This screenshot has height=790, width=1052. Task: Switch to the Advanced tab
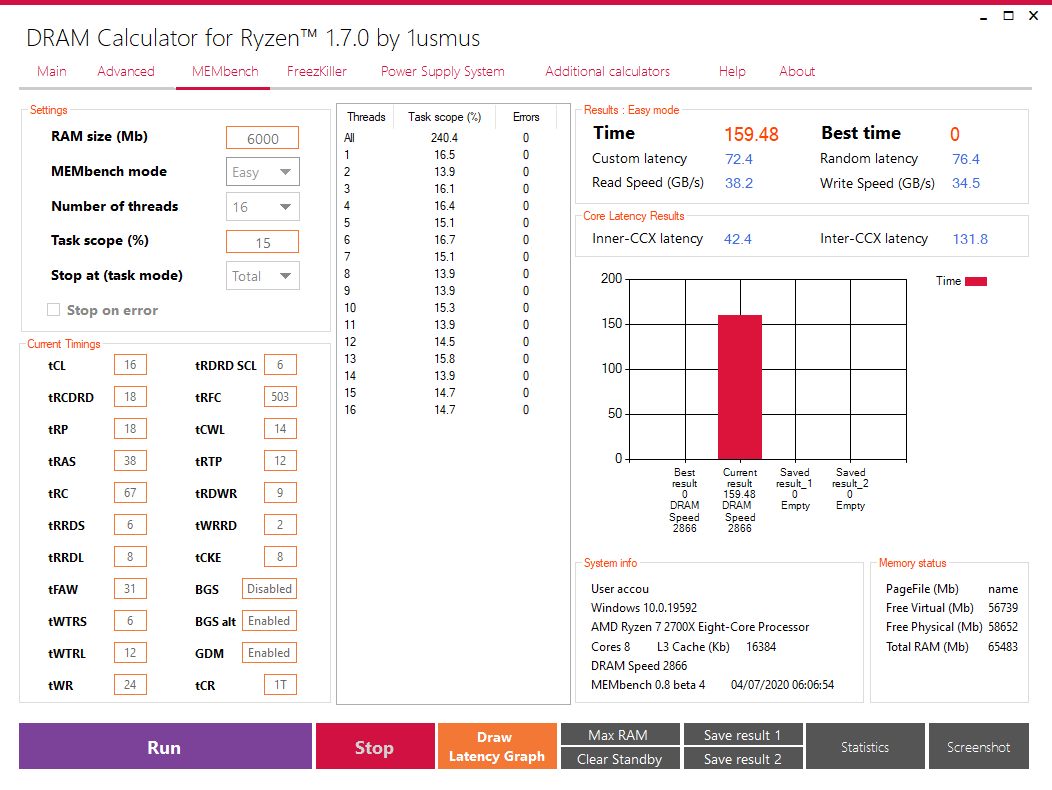[x=125, y=71]
